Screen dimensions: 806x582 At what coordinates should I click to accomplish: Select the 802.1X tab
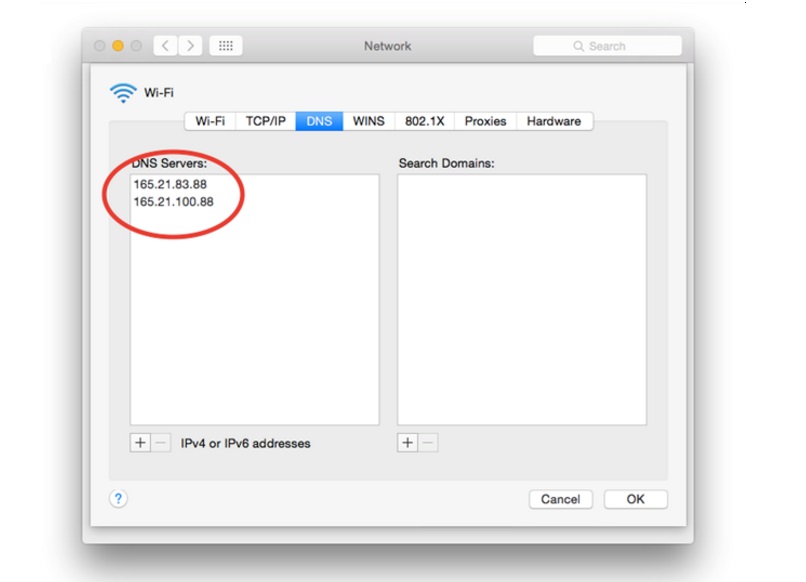425,121
